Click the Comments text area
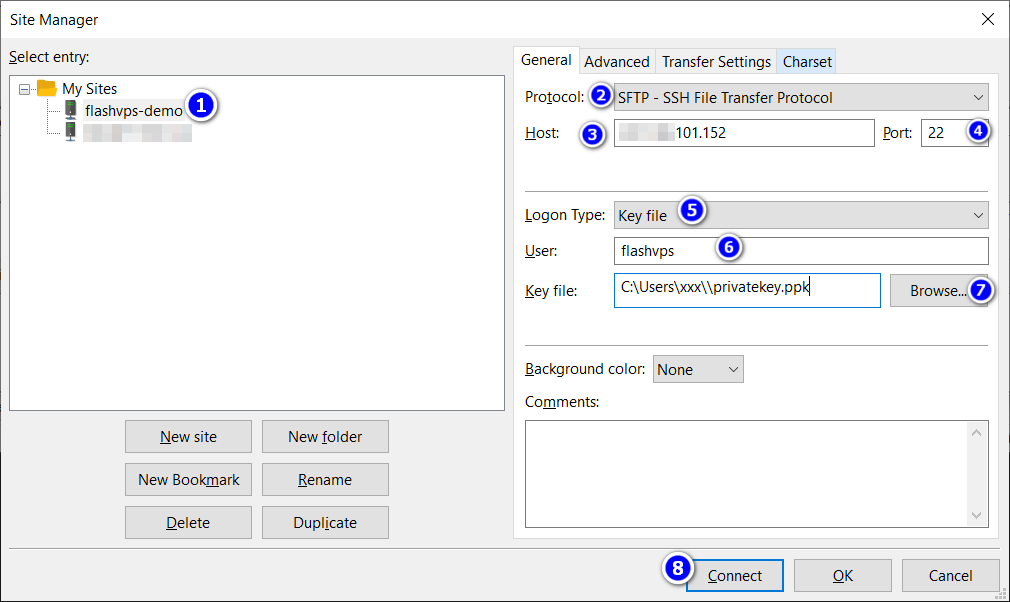The image size is (1010, 602). [745, 473]
